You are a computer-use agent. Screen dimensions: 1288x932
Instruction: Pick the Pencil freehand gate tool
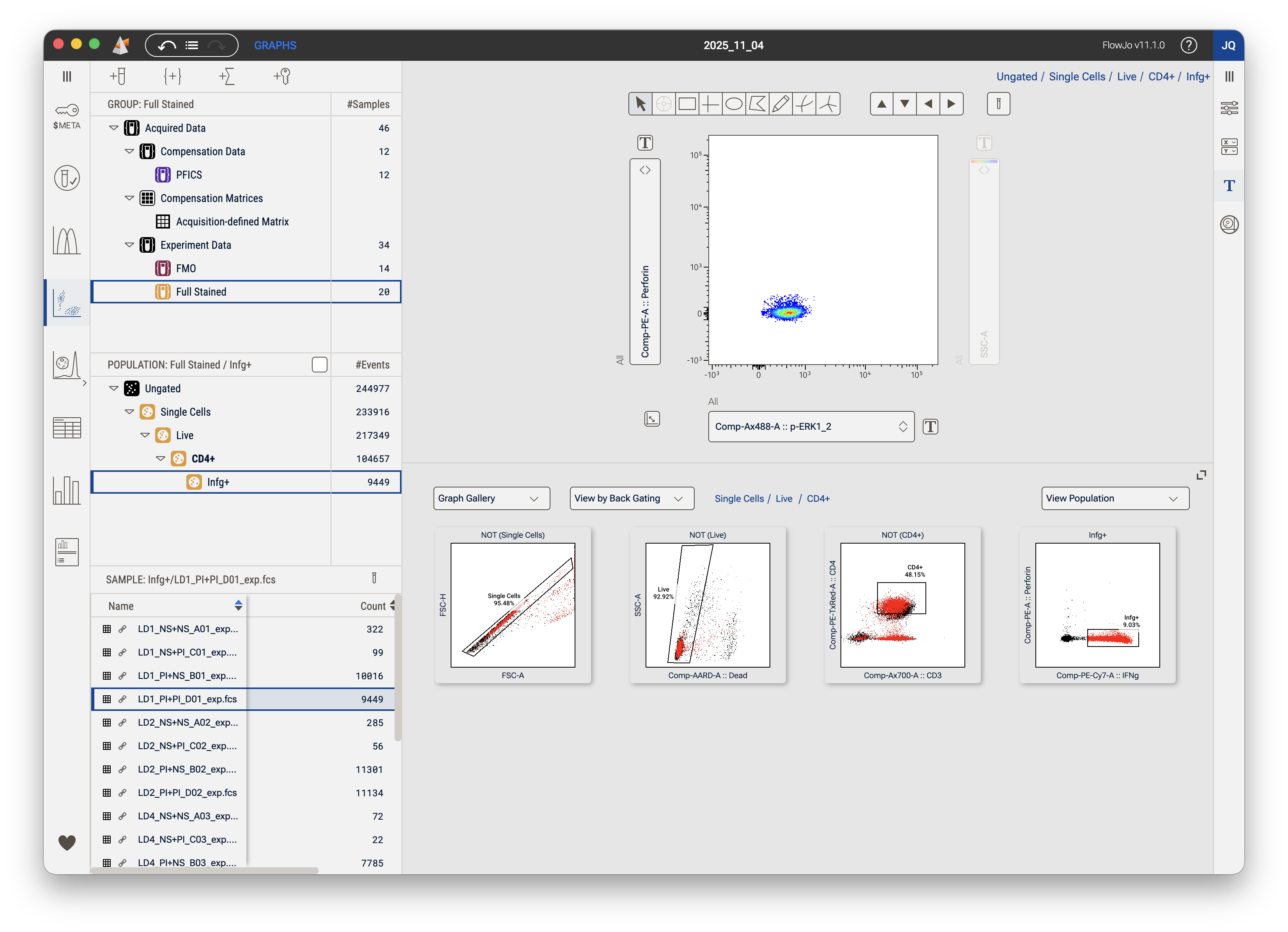(781, 104)
